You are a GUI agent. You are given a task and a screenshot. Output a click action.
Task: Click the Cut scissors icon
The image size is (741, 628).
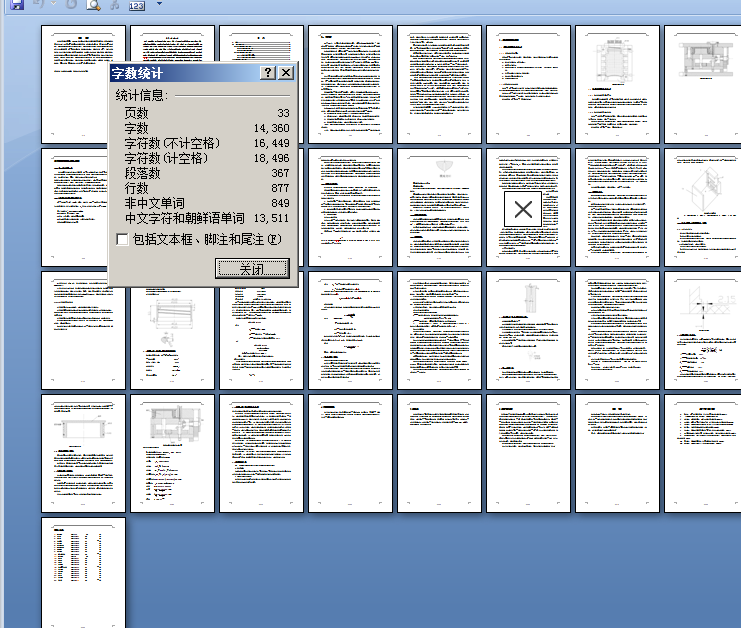point(114,5)
